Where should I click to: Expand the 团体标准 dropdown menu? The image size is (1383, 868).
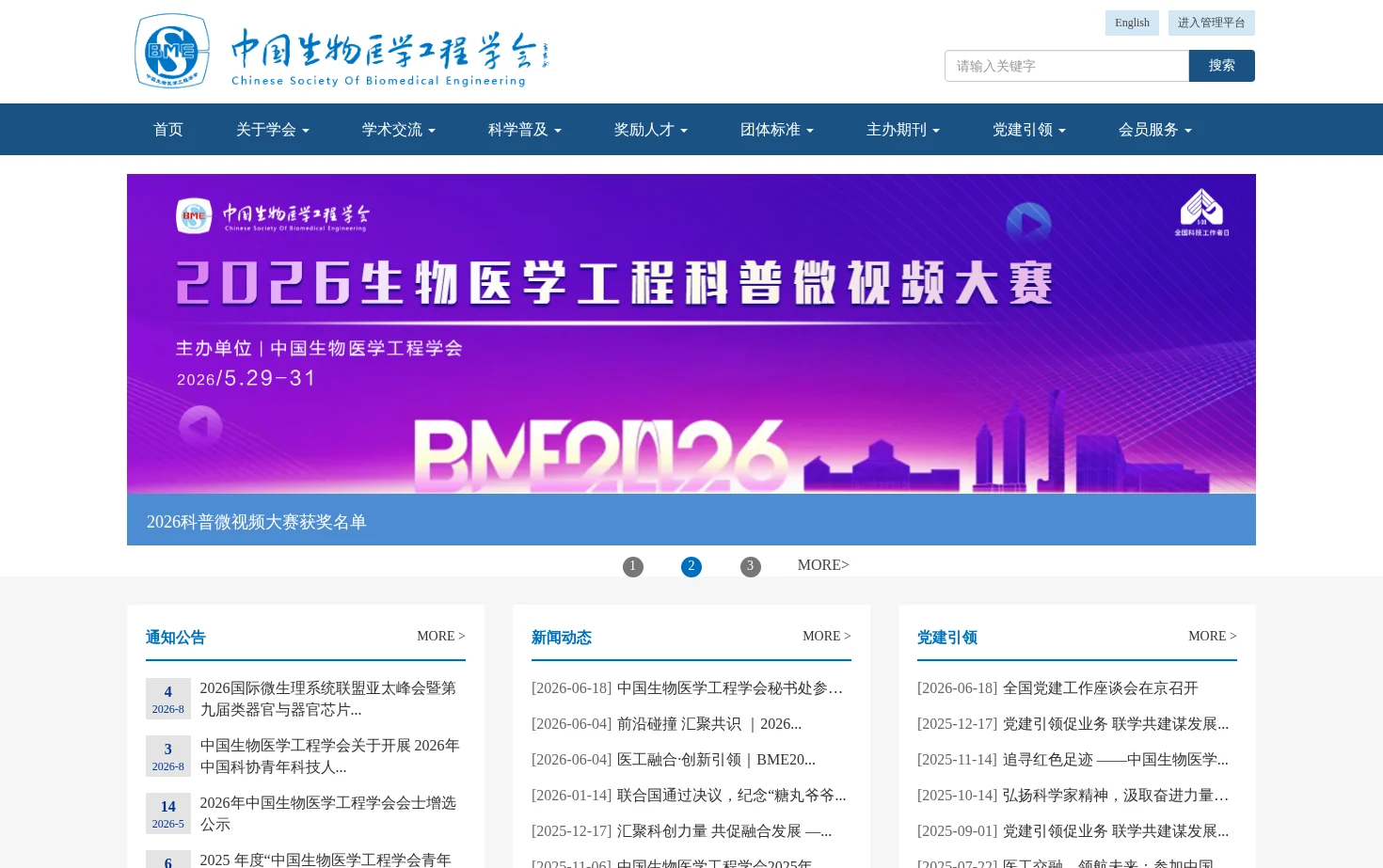tap(777, 130)
